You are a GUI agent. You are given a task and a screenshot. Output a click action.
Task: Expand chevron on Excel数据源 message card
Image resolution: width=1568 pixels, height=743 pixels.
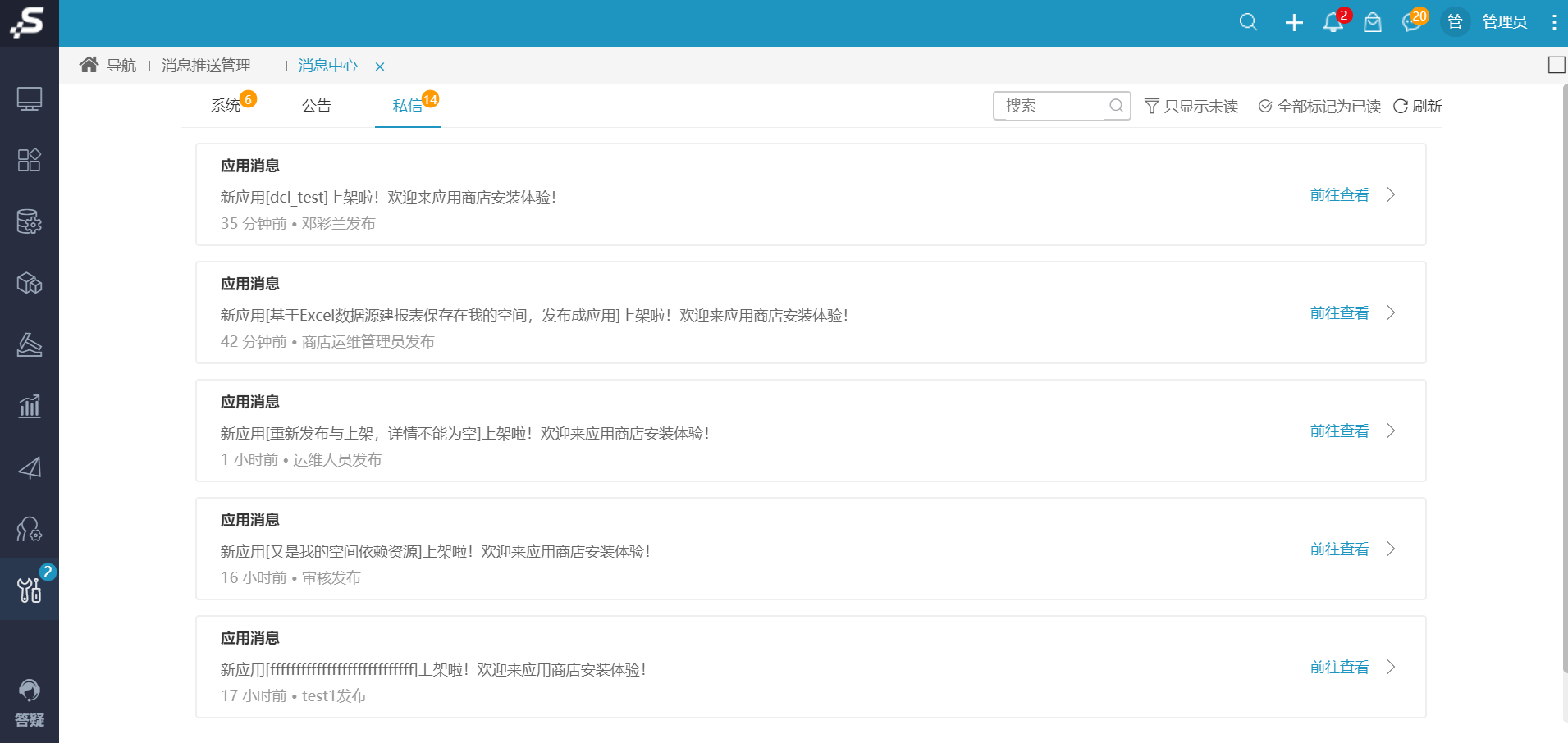(1392, 313)
